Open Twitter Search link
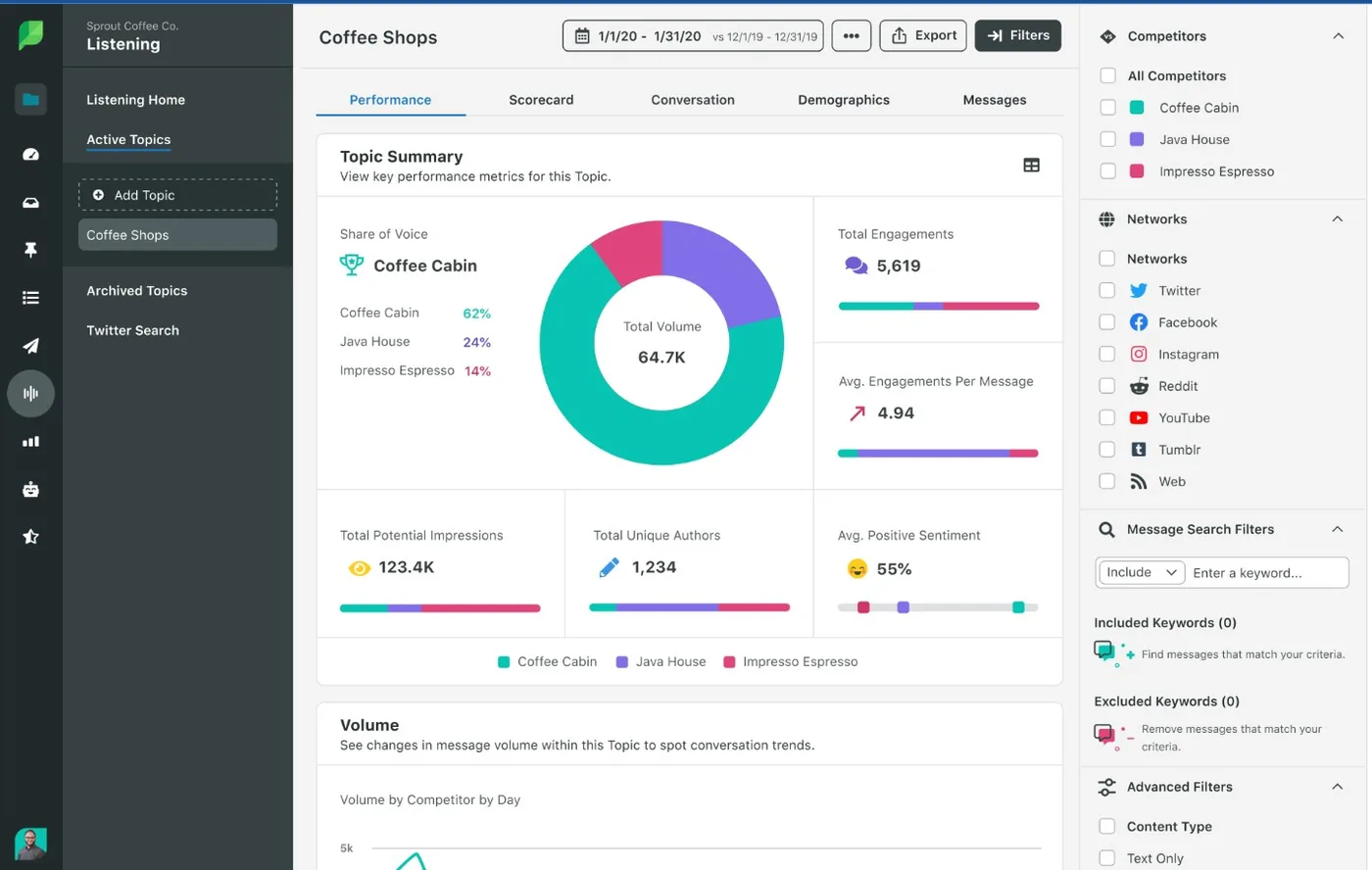The height and width of the screenshot is (870, 1372). pyautogui.click(x=132, y=331)
